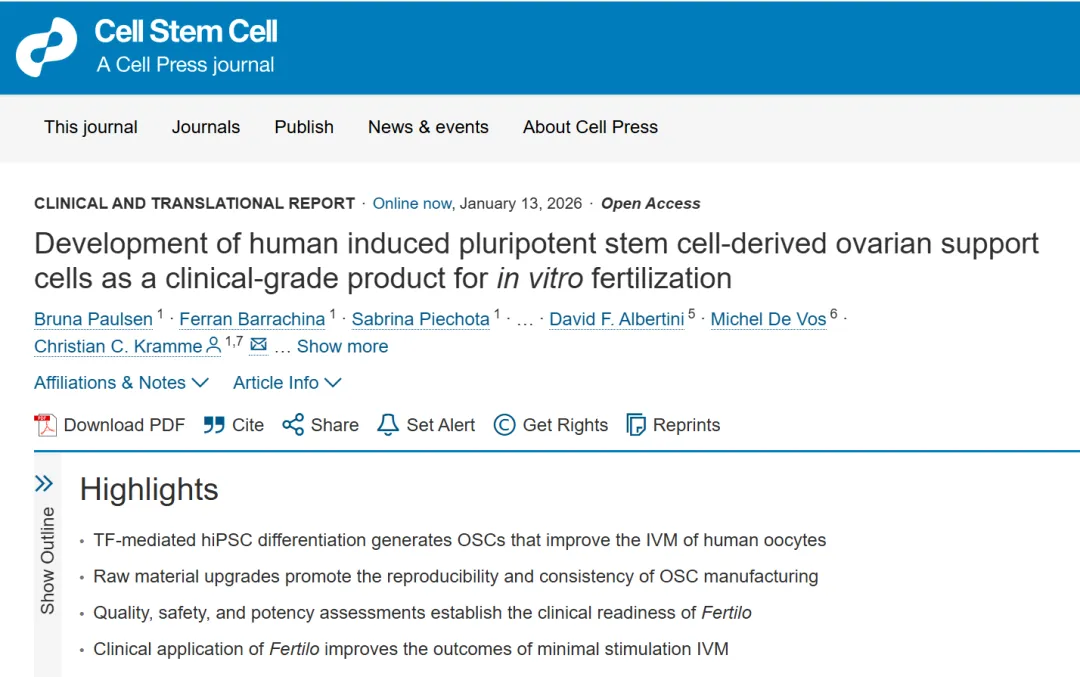Show more authors in the list
The image size is (1080, 677).
(342, 347)
